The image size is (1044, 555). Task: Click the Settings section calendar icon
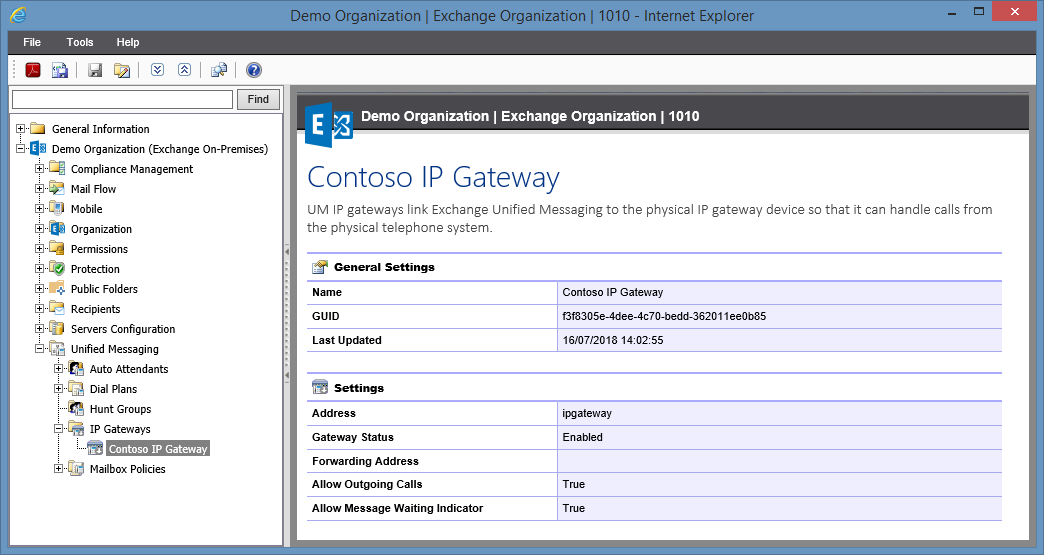point(320,388)
